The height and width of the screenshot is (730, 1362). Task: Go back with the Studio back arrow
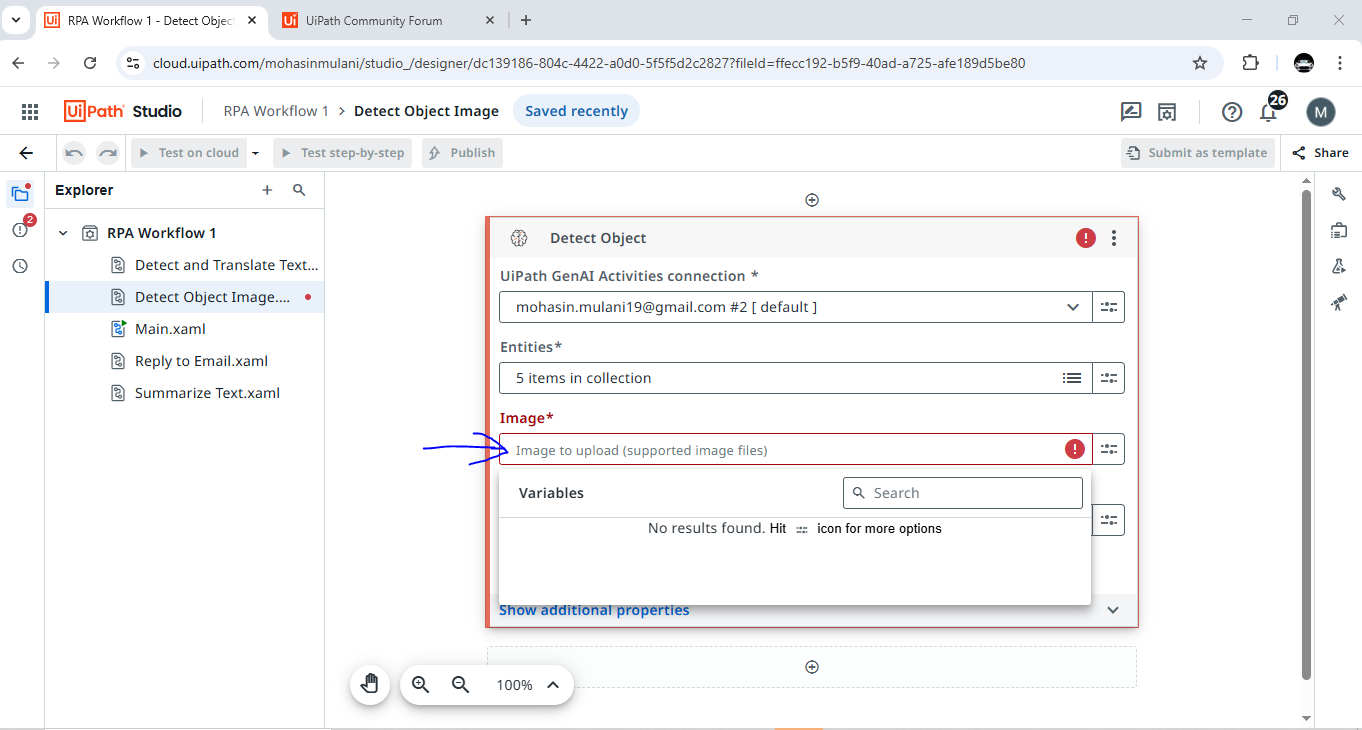(26, 153)
